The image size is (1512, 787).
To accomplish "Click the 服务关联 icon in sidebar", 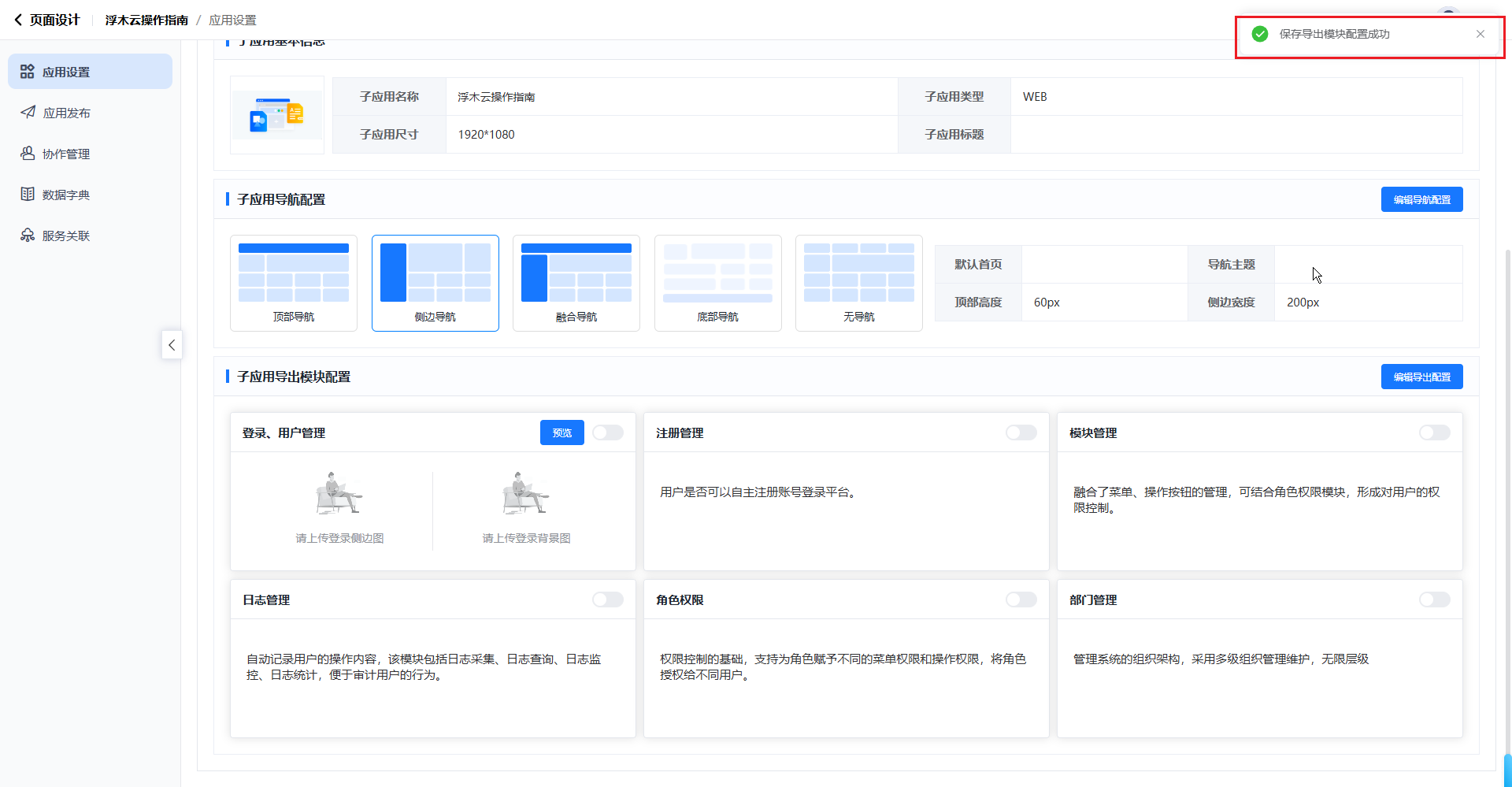I will click(28, 236).
